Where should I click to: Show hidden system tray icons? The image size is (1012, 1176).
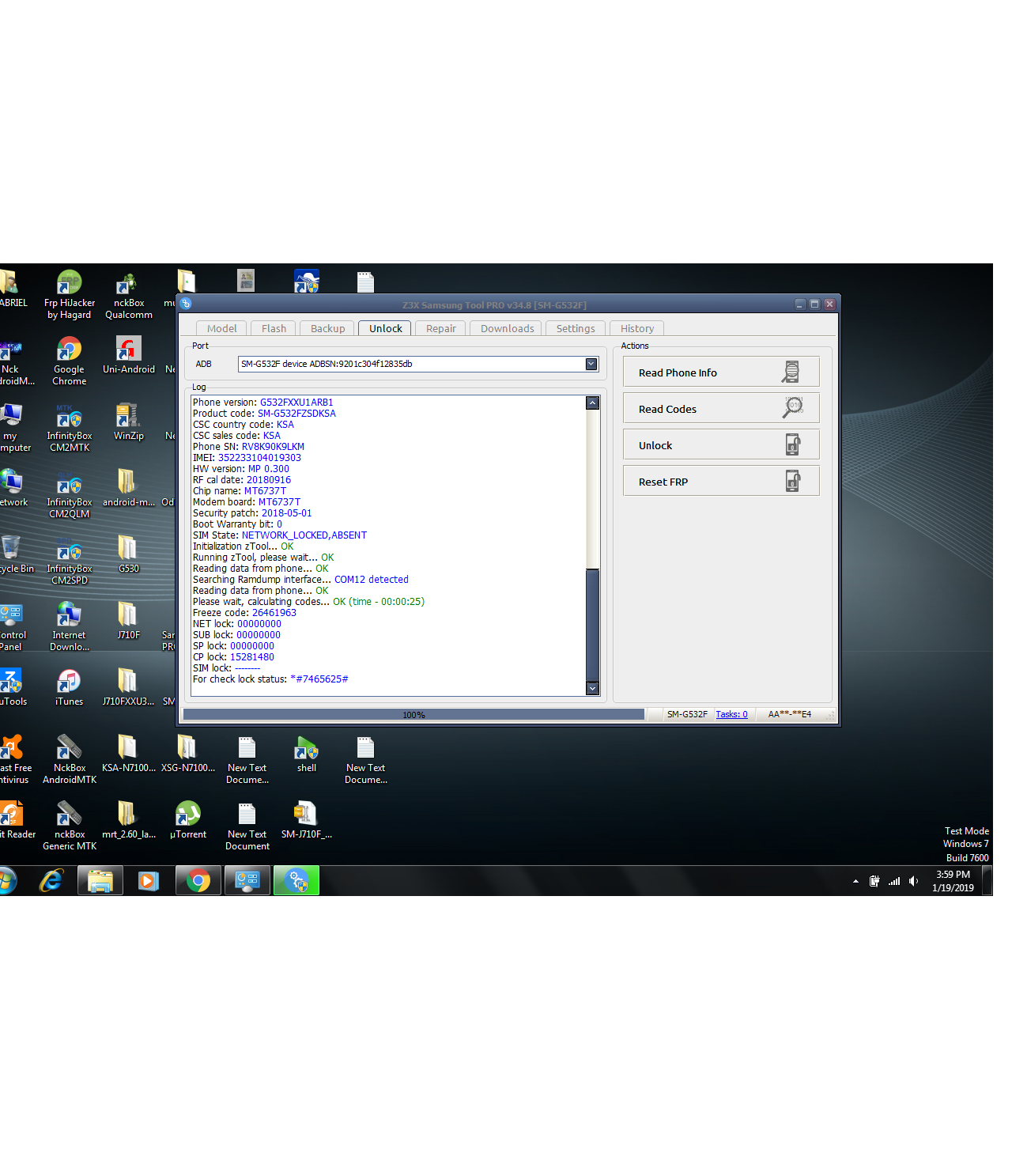[x=855, y=881]
